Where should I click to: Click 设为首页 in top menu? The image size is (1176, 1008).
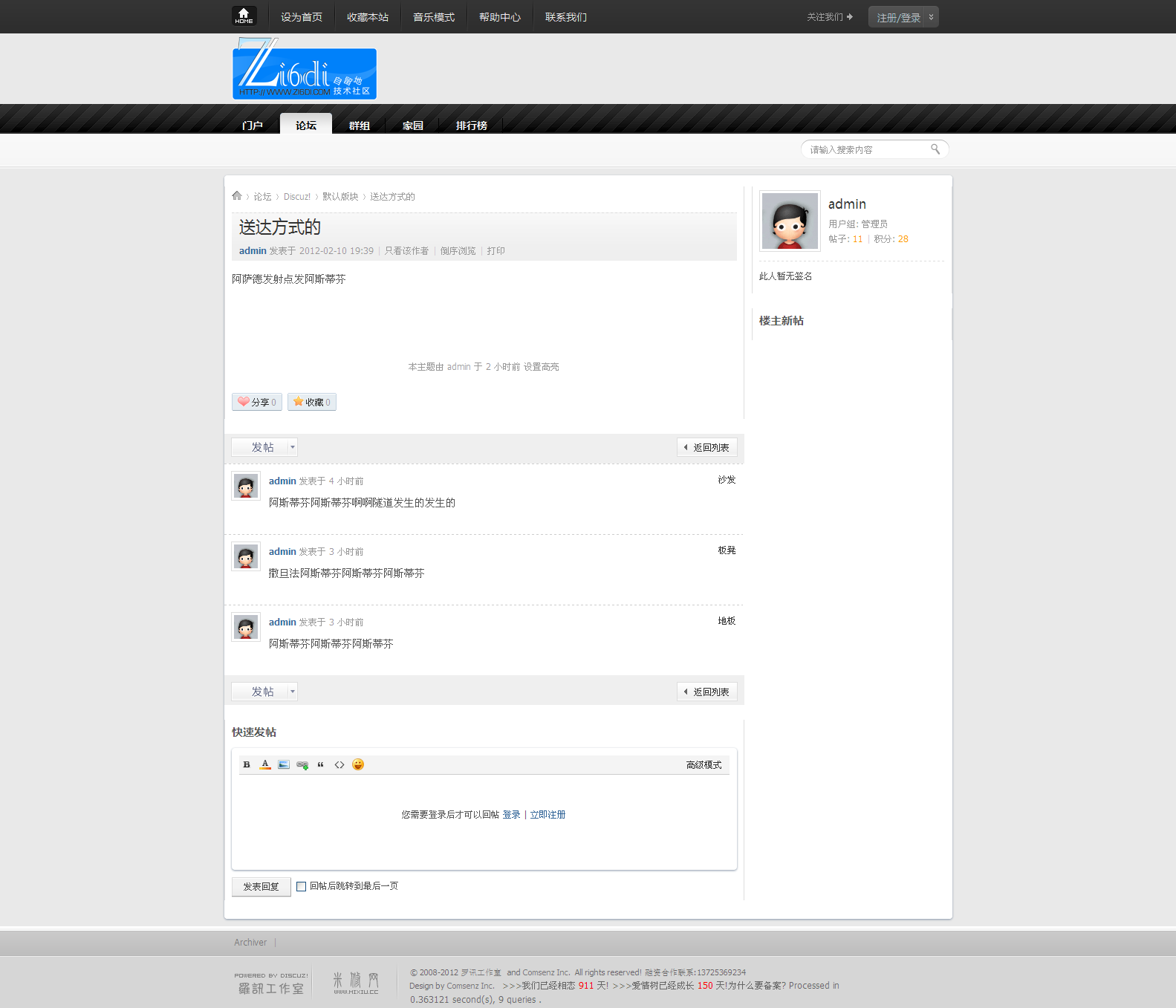click(302, 17)
